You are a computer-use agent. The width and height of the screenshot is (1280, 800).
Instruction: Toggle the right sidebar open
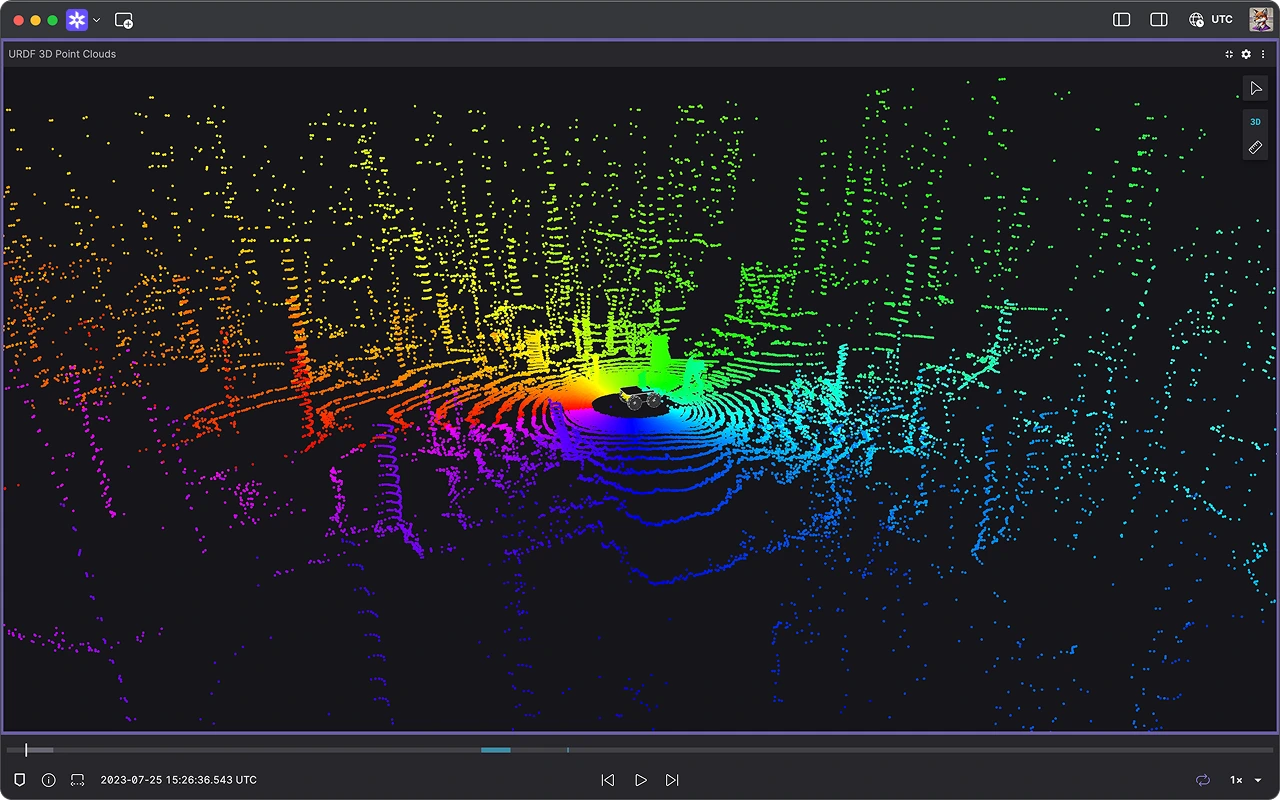[x=1158, y=19]
